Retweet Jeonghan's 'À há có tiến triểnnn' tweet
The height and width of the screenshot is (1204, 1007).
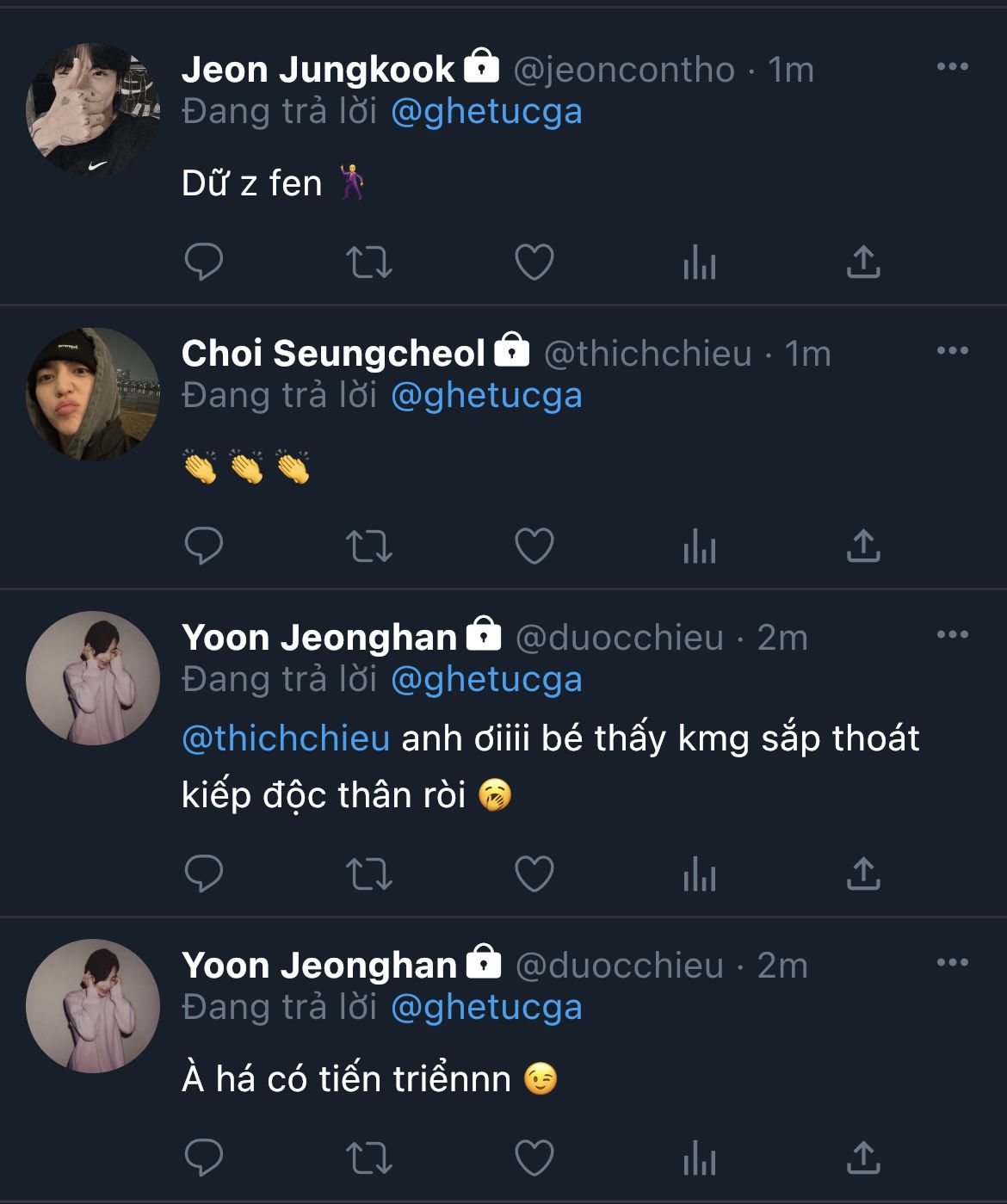[x=368, y=1158]
